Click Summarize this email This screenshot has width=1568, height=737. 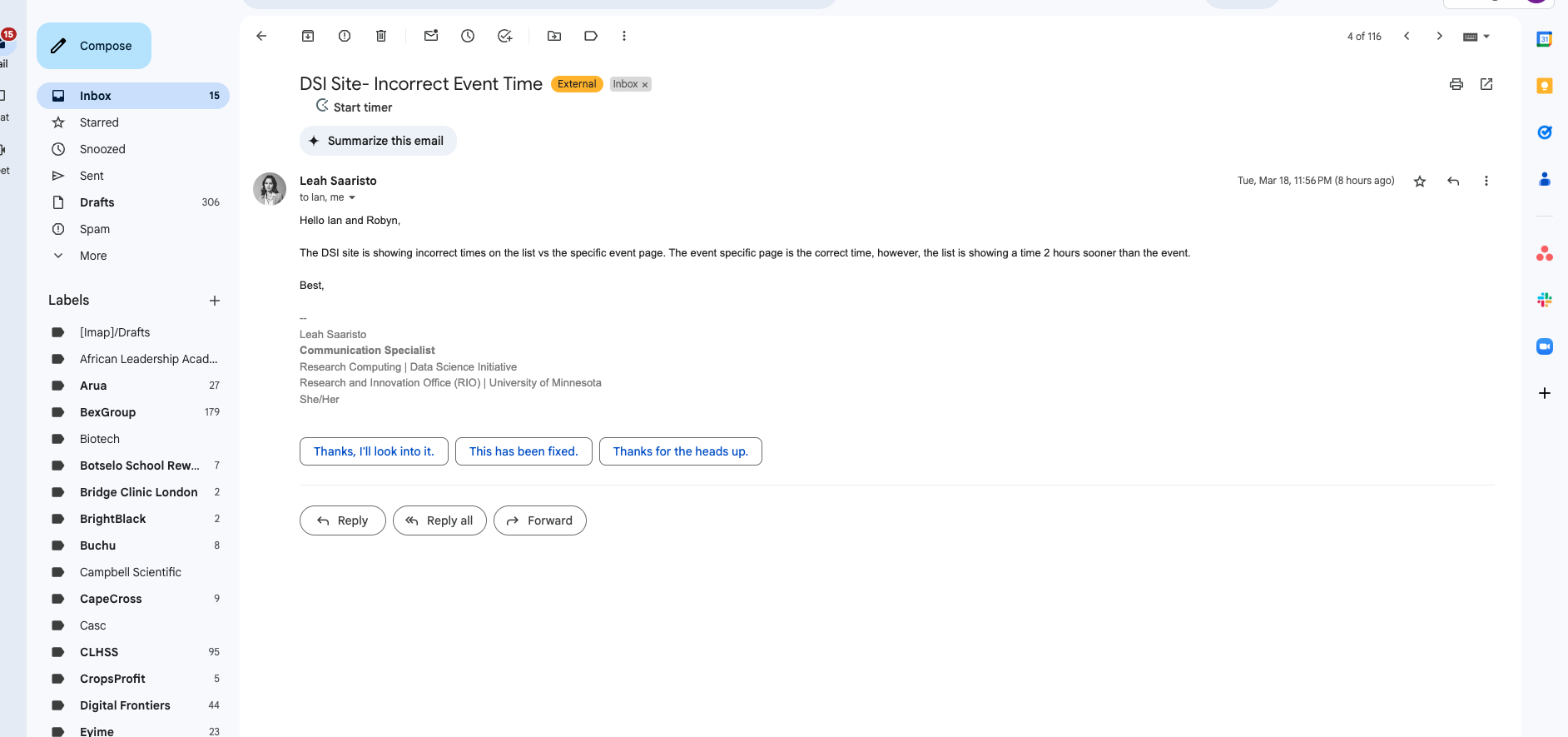coord(378,141)
